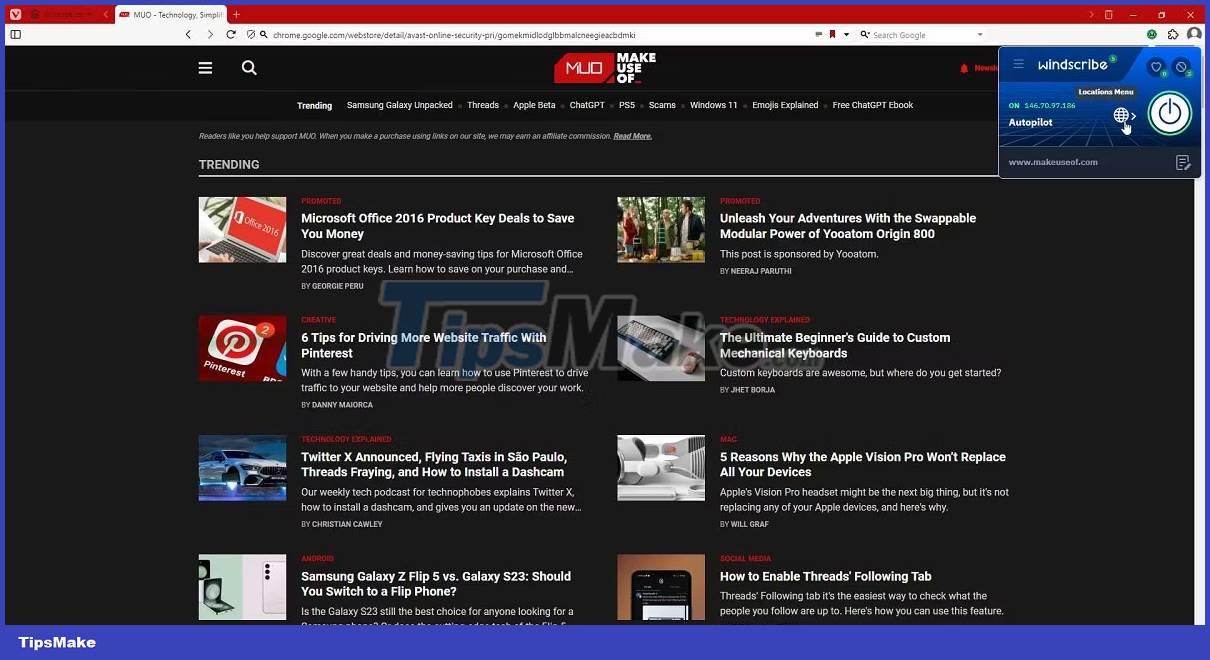This screenshot has width=1210, height=660.
Task: Open the bookmark dropdown arrow in address bar
Action: (x=845, y=34)
